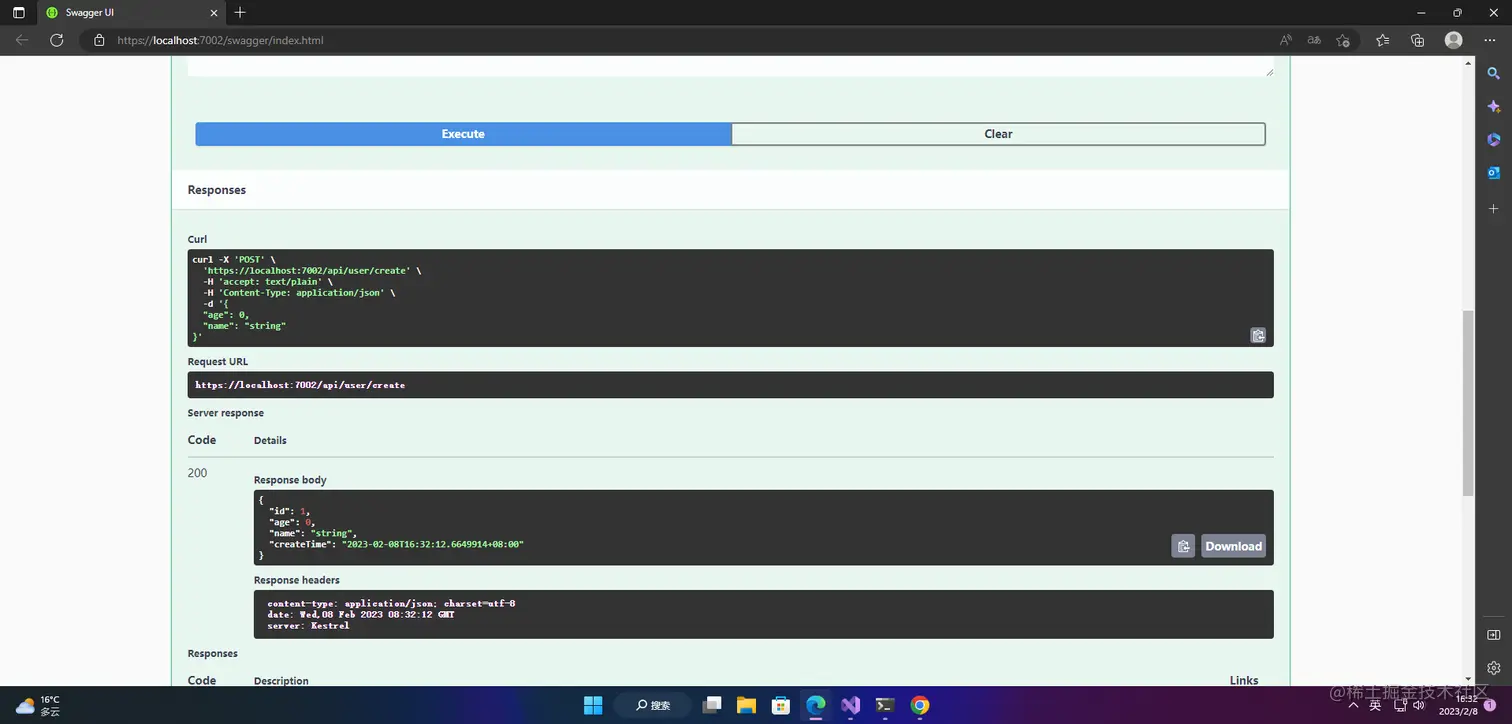Open Edge Settings and more menu
Image resolution: width=1512 pixels, height=724 pixels.
(x=1490, y=40)
